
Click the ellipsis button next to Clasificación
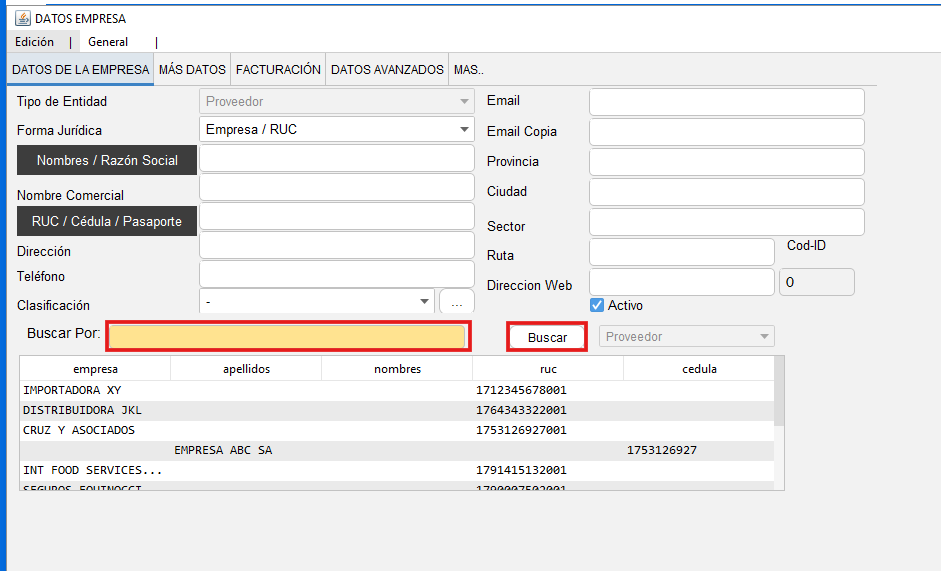(x=456, y=301)
